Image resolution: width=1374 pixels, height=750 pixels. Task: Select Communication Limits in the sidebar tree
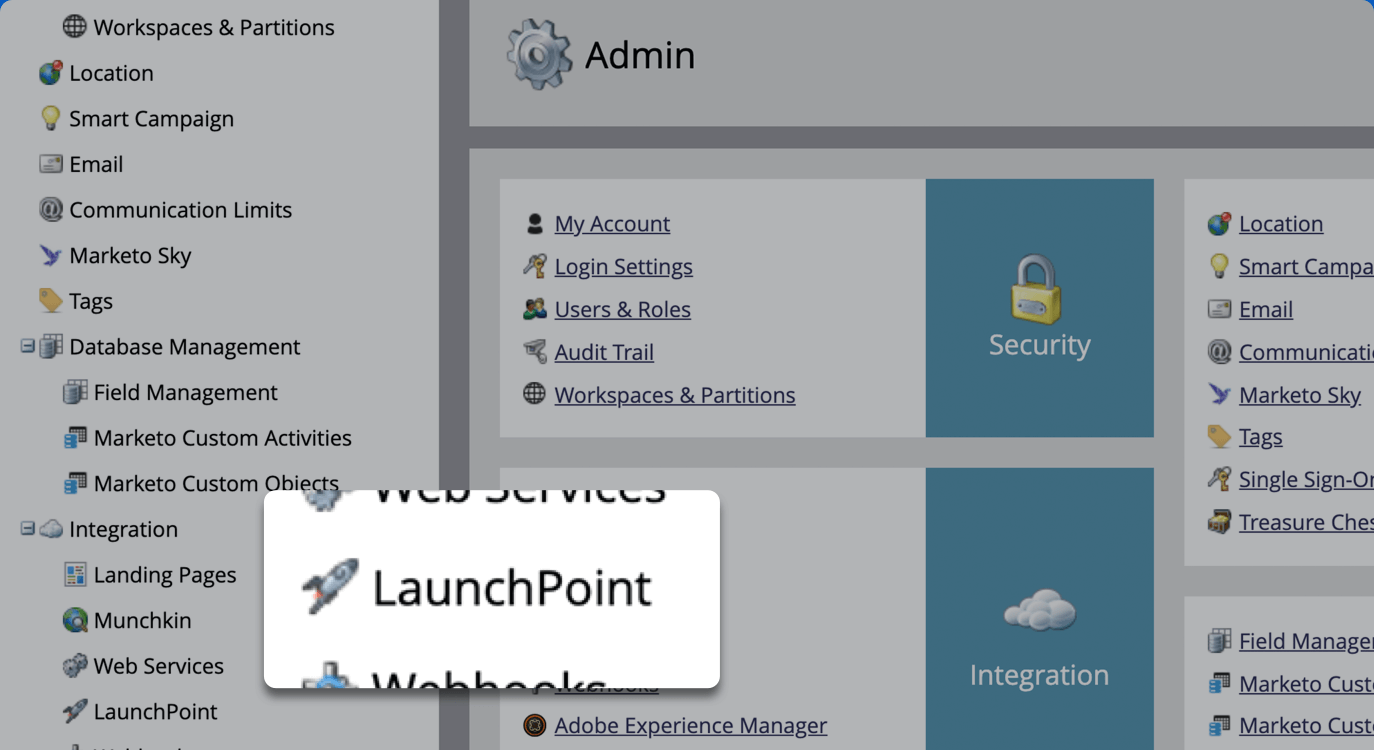pyautogui.click(x=180, y=210)
